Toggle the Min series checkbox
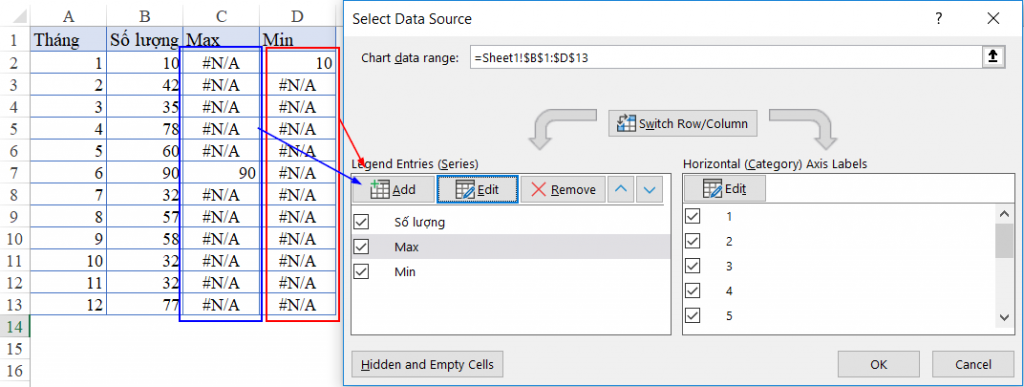 [361, 271]
